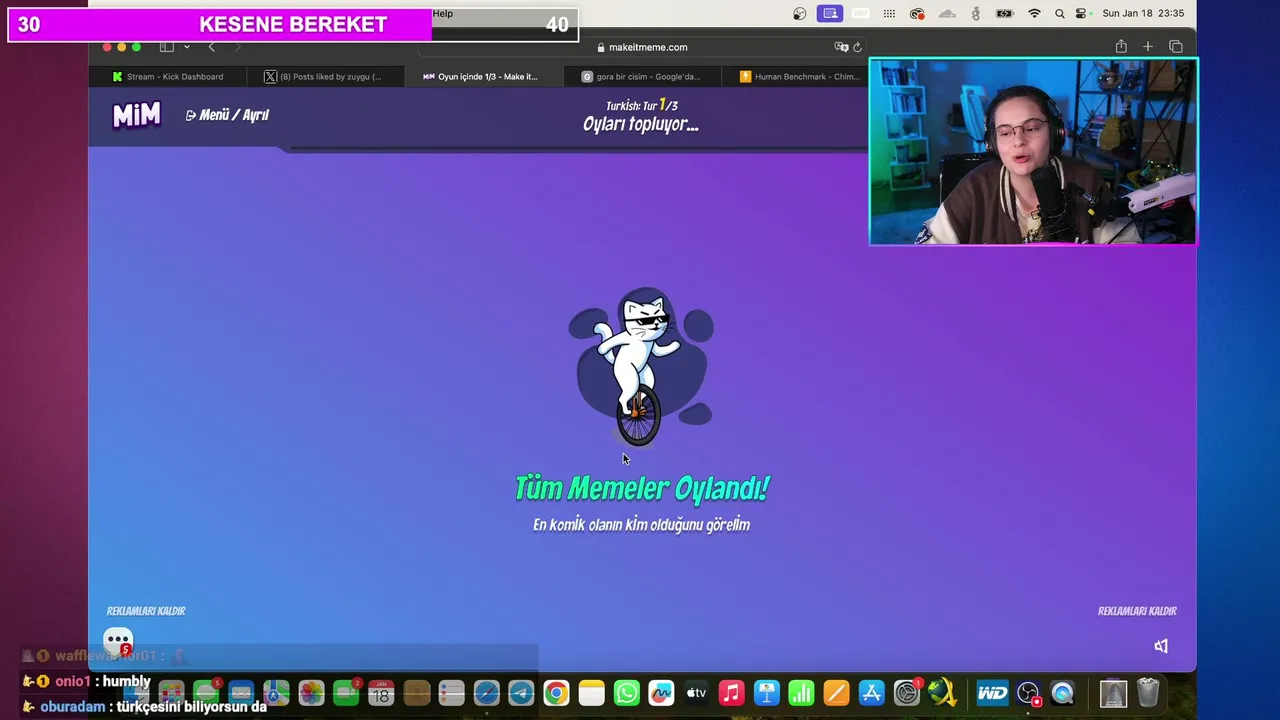Click the purple screen-sharing menu bar icon
The height and width of the screenshot is (720, 1280).
(x=829, y=14)
